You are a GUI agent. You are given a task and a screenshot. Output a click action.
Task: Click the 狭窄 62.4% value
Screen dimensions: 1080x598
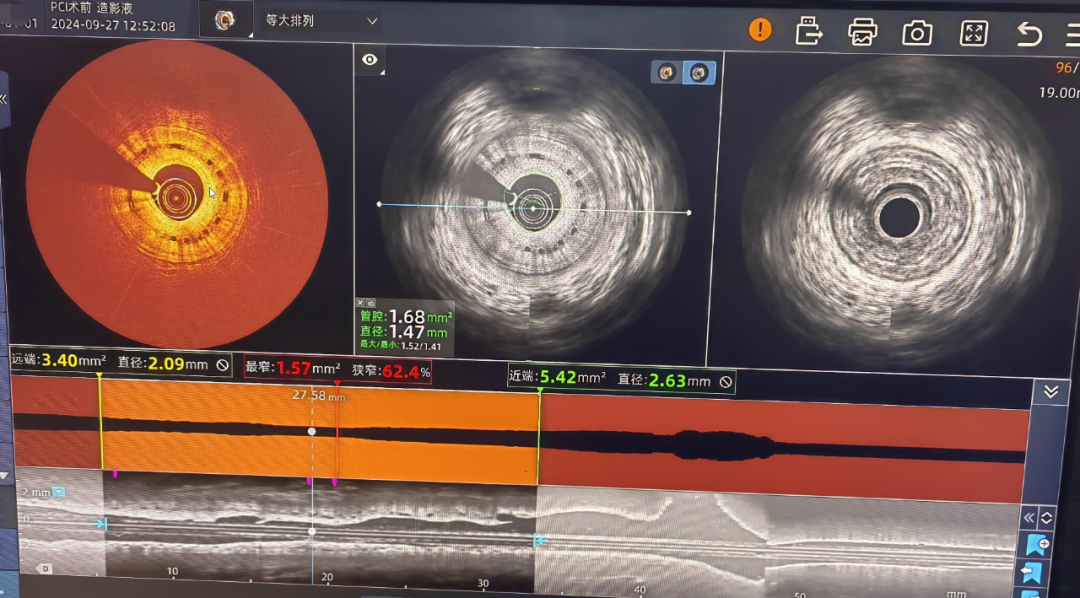[391, 371]
